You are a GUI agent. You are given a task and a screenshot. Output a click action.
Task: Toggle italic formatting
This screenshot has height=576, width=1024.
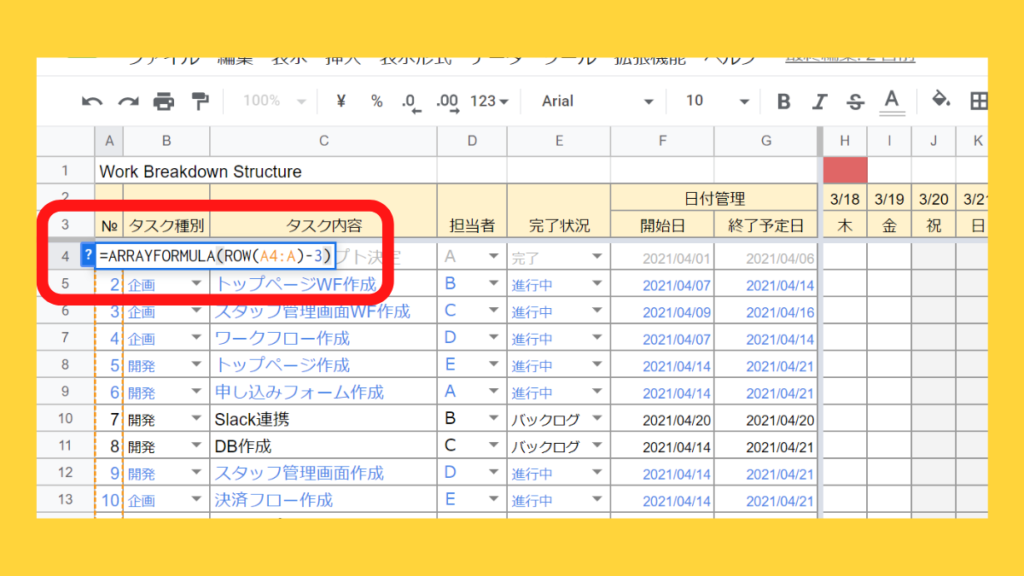click(x=820, y=101)
